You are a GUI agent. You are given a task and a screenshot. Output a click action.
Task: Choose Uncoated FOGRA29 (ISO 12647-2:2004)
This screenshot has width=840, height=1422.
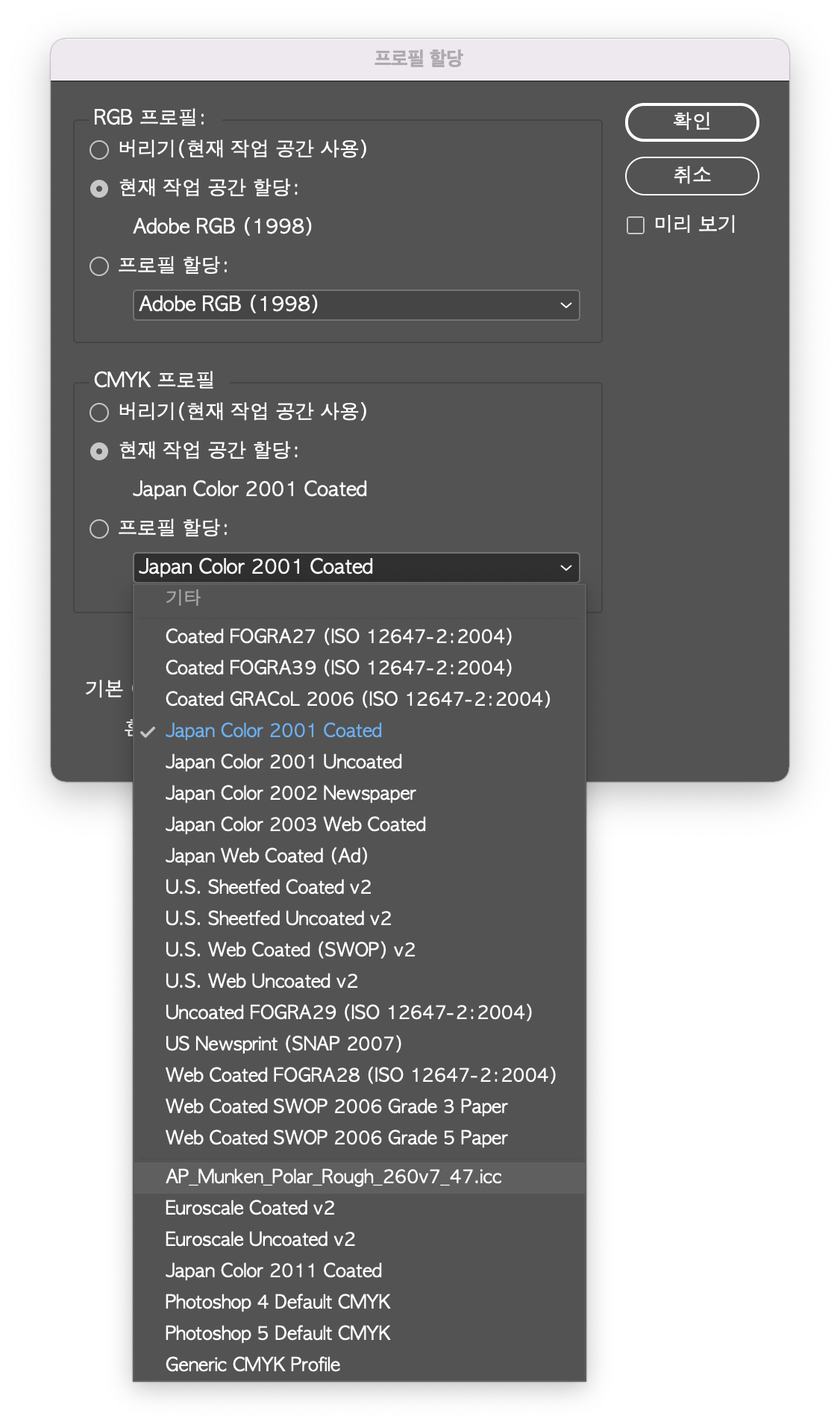pyautogui.click(x=360, y=1012)
